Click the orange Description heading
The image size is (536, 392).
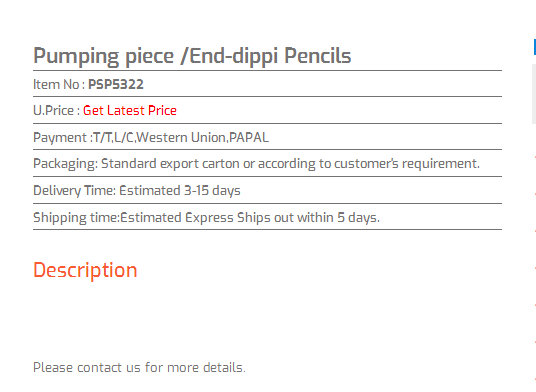[x=85, y=270]
